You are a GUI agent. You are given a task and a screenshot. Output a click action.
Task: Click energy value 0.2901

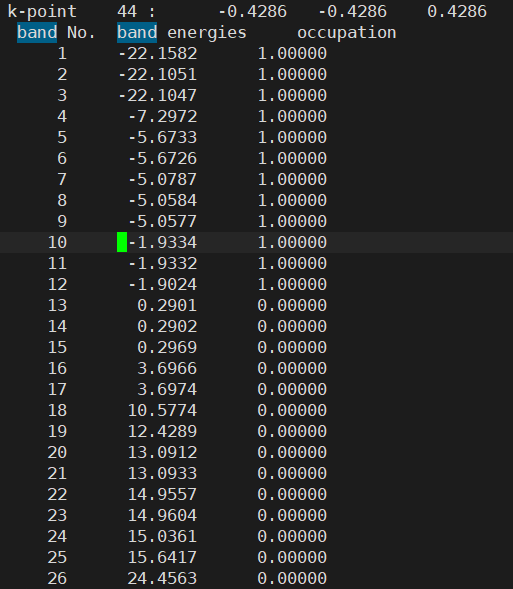point(167,306)
